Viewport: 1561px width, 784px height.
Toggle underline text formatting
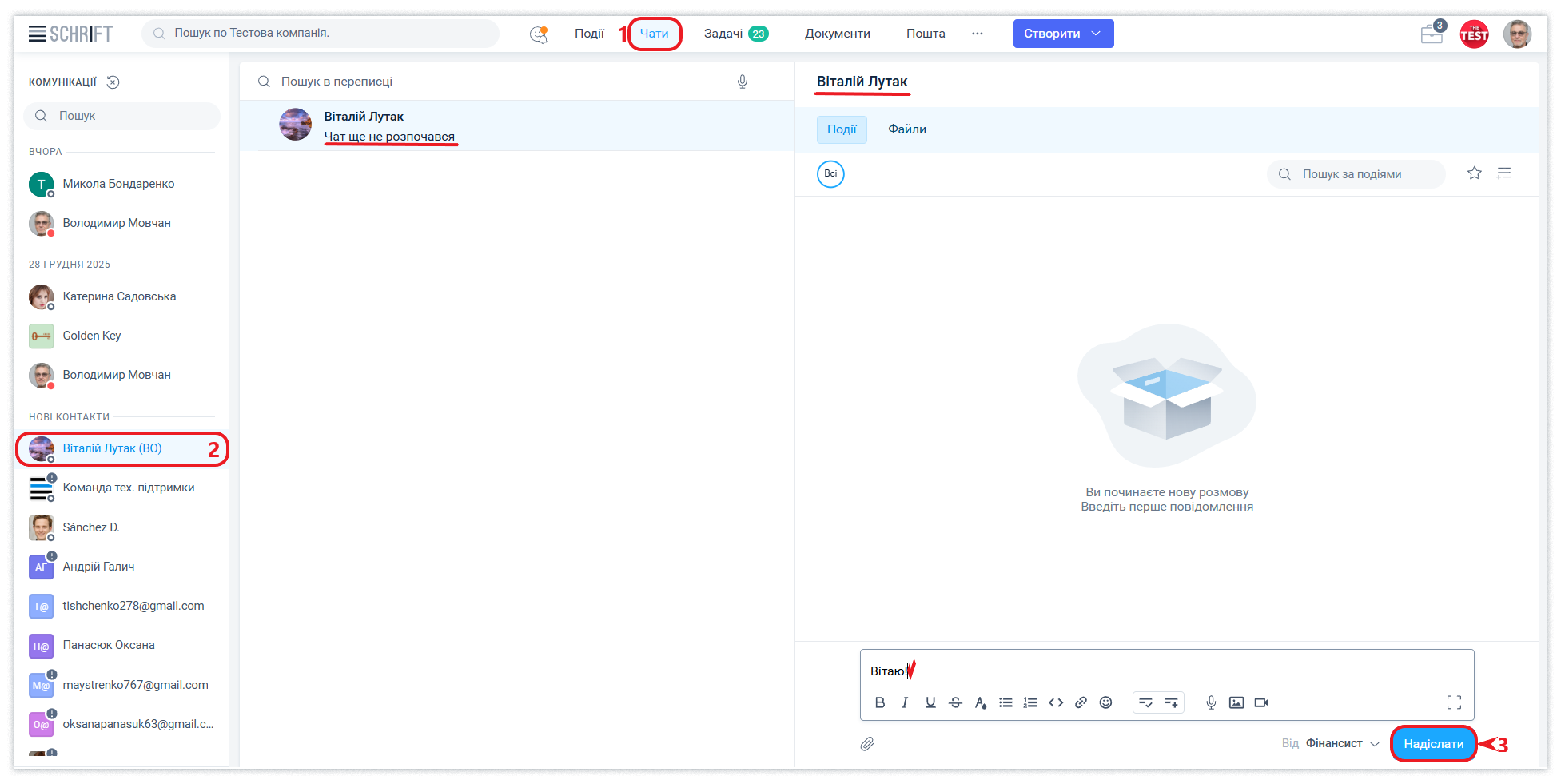930,702
